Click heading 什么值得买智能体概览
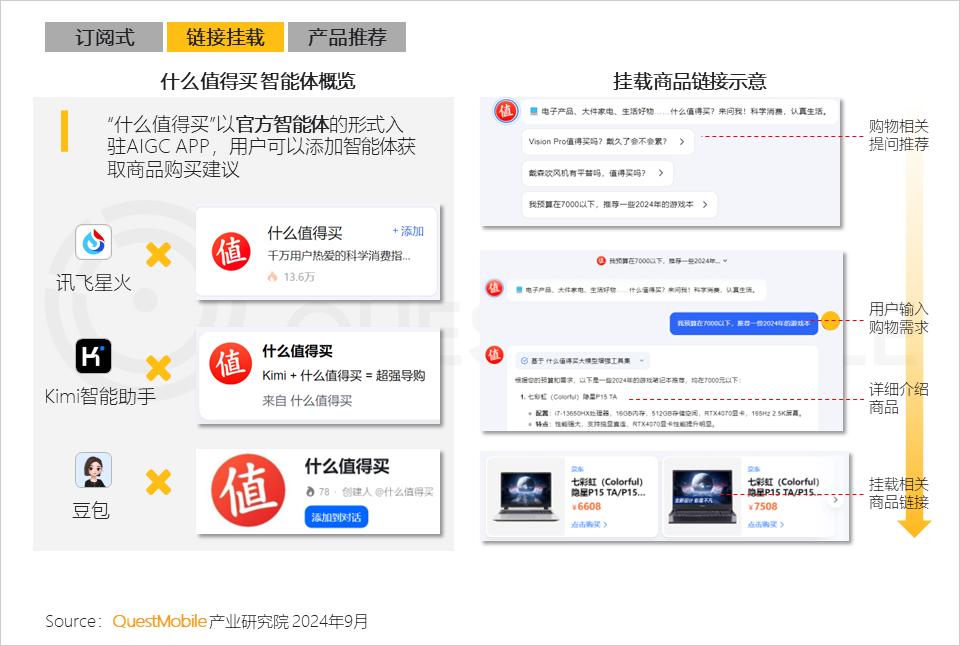This screenshot has height=646, width=960. pyautogui.click(x=258, y=81)
